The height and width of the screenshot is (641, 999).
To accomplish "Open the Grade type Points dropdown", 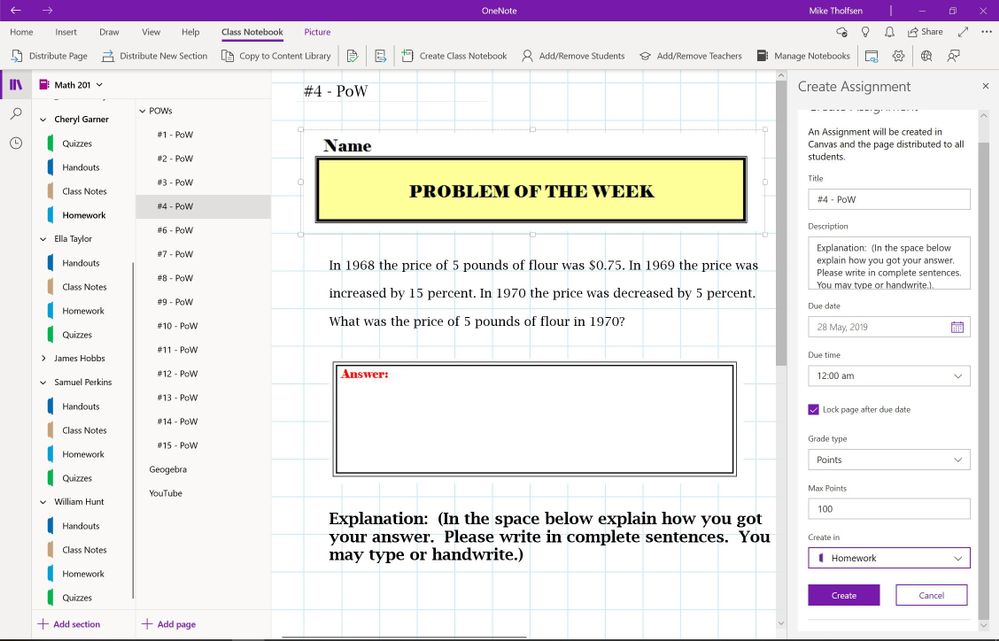I will click(889, 460).
